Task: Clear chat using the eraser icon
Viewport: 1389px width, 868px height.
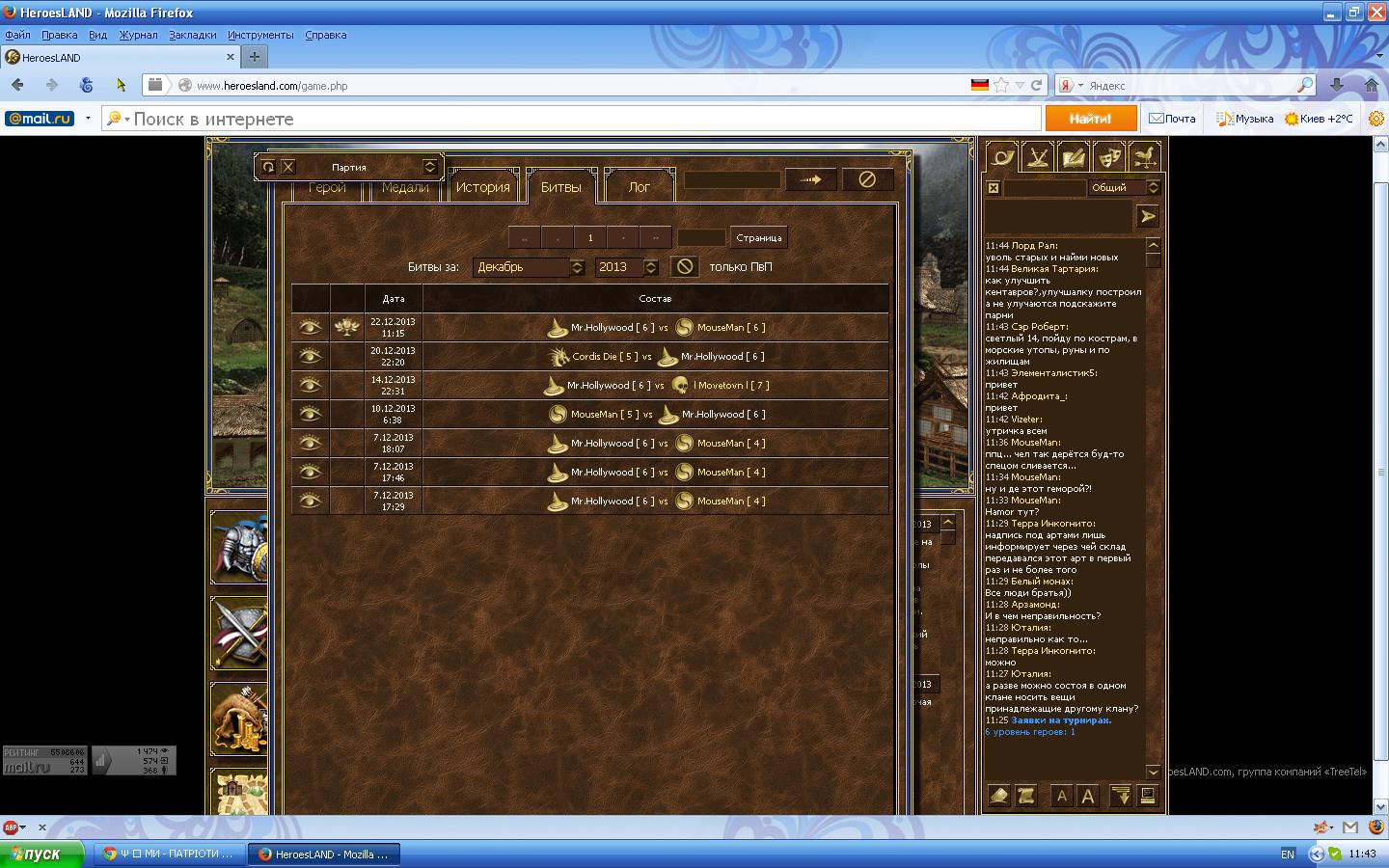Action: coord(999,796)
